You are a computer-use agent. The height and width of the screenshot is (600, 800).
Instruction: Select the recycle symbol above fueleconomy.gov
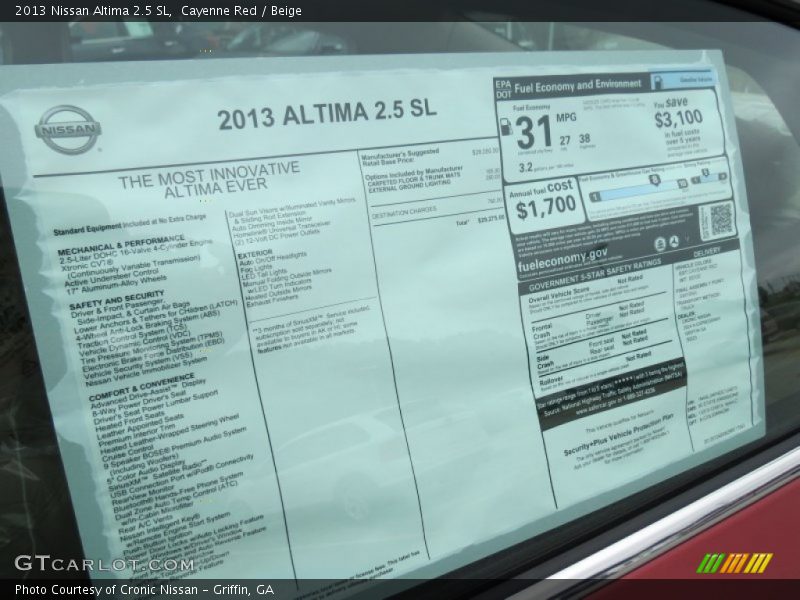(675, 240)
